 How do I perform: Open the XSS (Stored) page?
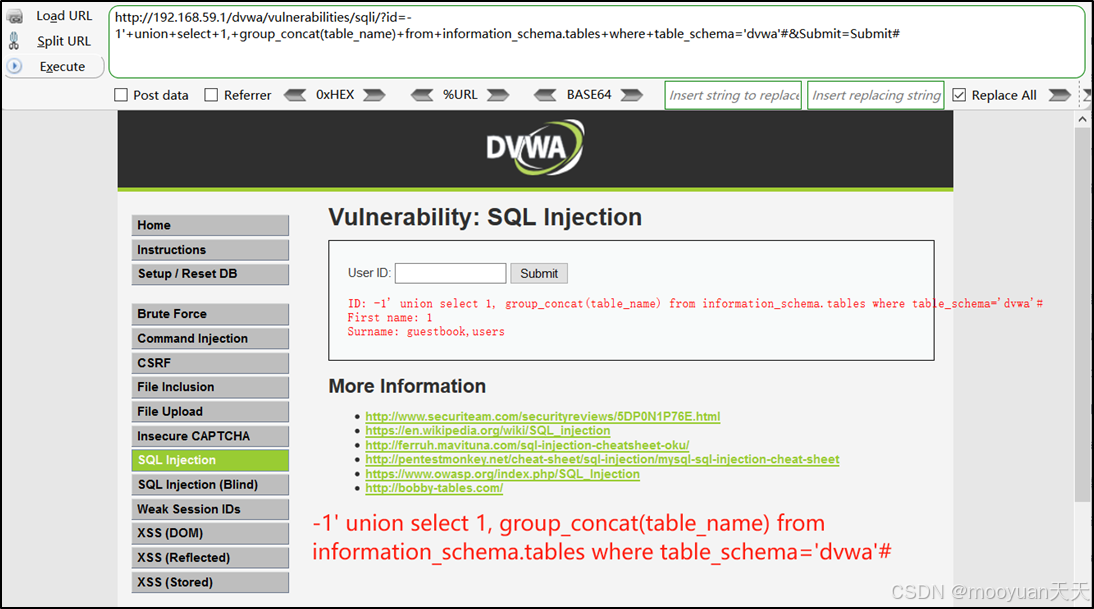[210, 582]
